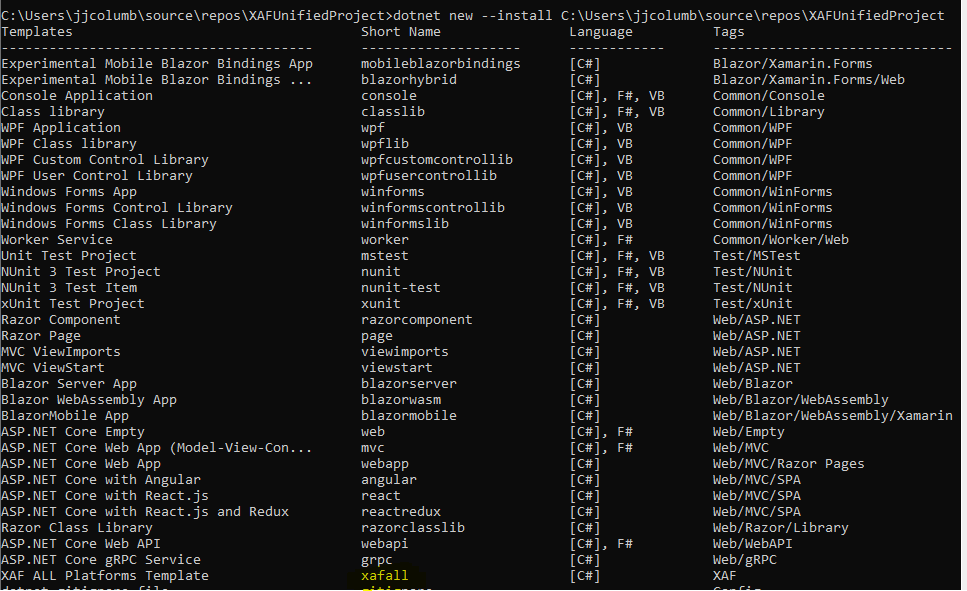The width and height of the screenshot is (967, 591).
Task: Click 'reactredux' short name
Action: coord(401,513)
